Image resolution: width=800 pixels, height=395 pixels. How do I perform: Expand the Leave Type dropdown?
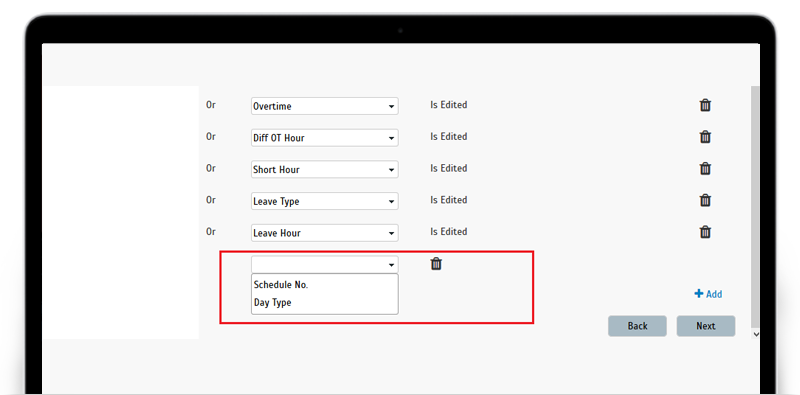[x=324, y=201]
